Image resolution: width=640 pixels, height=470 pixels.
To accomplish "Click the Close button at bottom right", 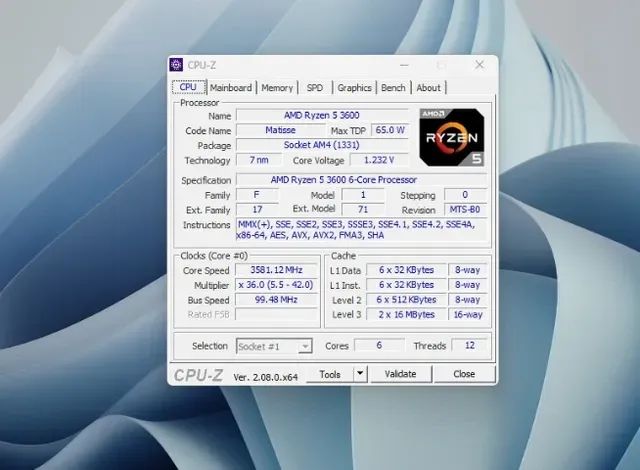I will point(464,374).
